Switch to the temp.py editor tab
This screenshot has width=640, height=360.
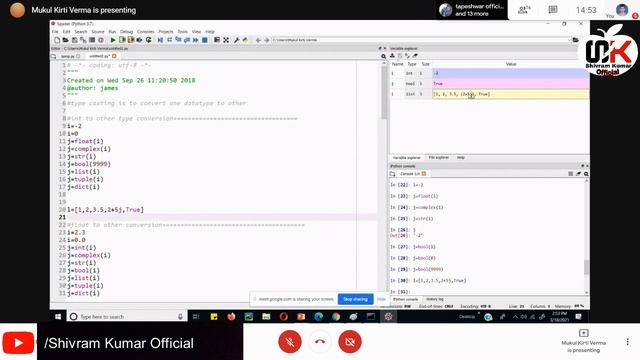pyautogui.click(x=67, y=56)
